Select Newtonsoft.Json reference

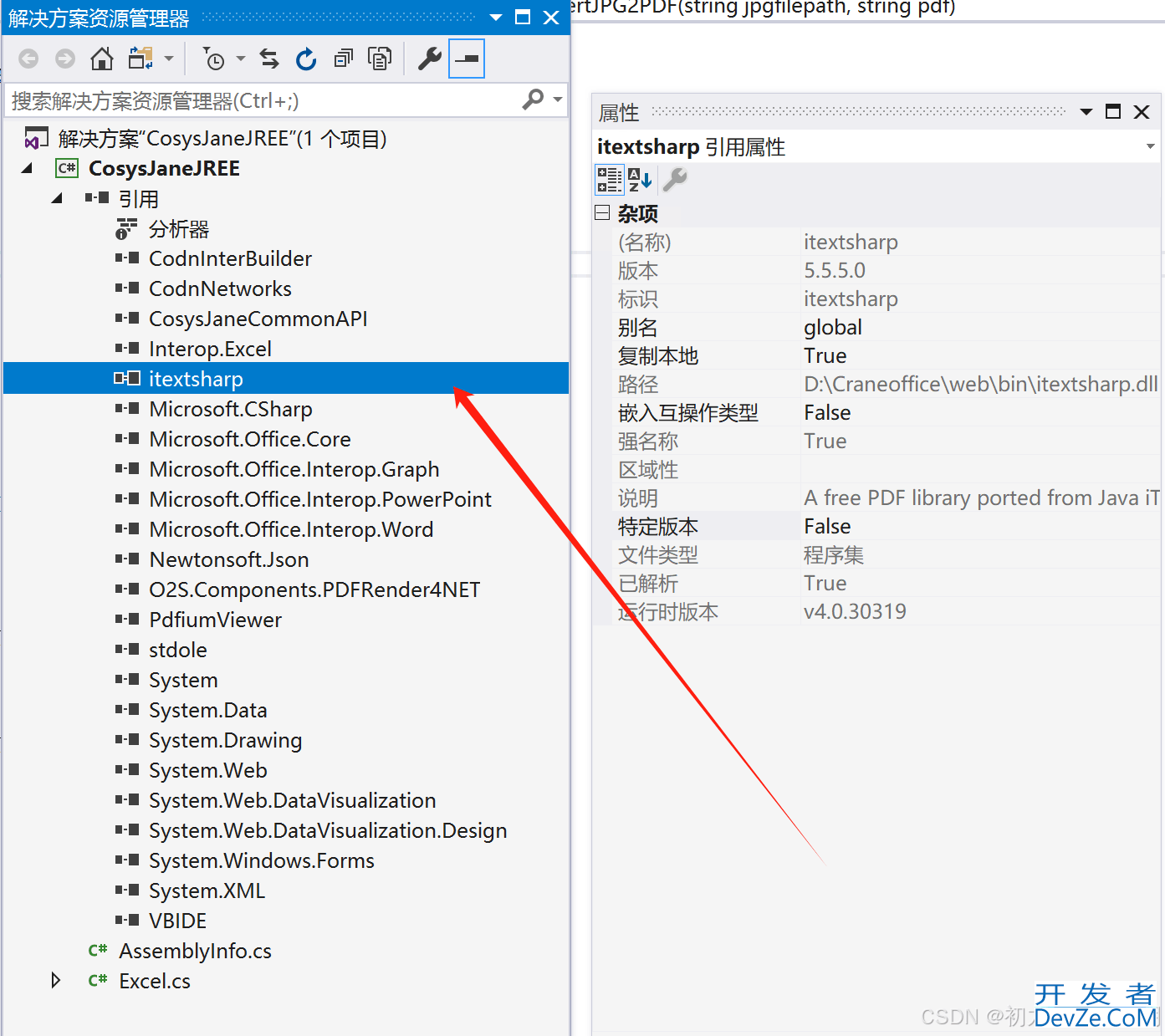(229, 560)
